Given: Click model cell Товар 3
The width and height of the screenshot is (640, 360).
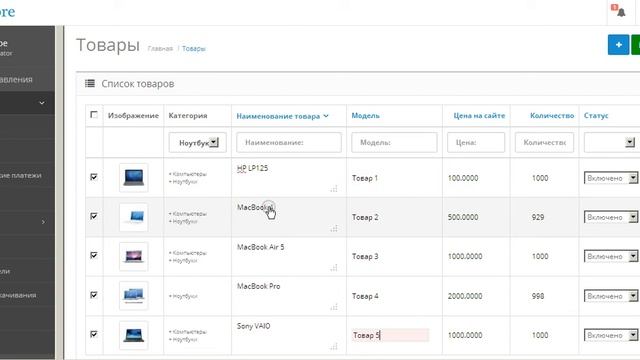Looking at the screenshot, I should click(365, 256).
